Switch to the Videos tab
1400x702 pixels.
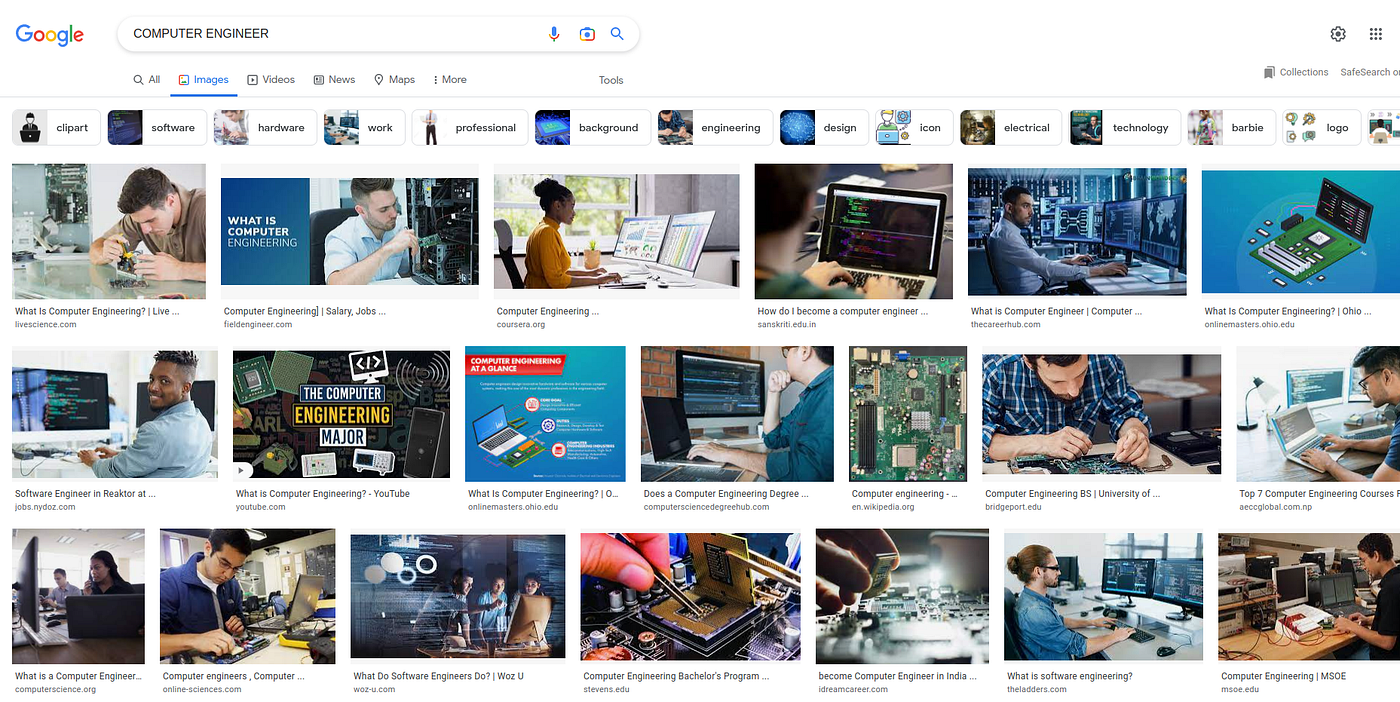click(271, 80)
